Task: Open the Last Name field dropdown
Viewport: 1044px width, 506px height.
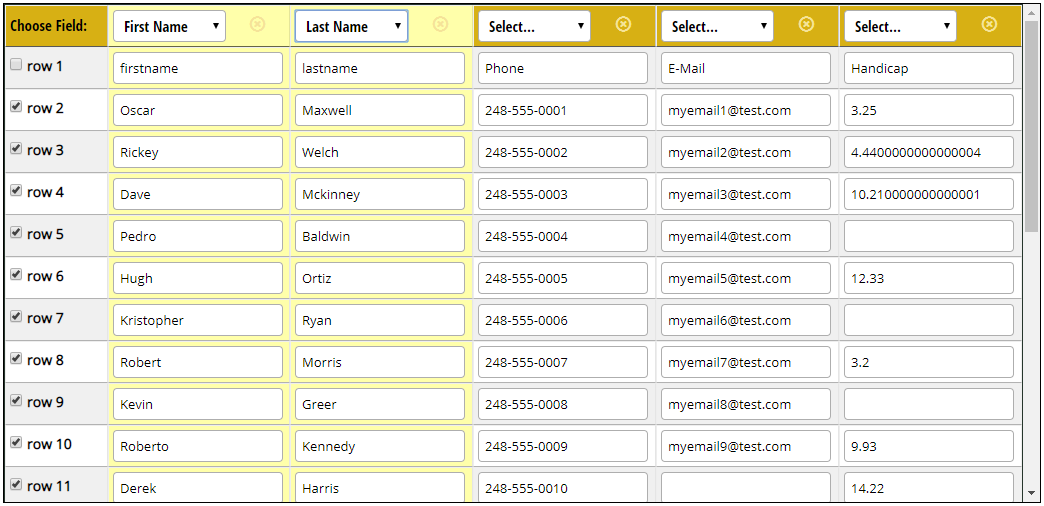Action: [x=351, y=27]
